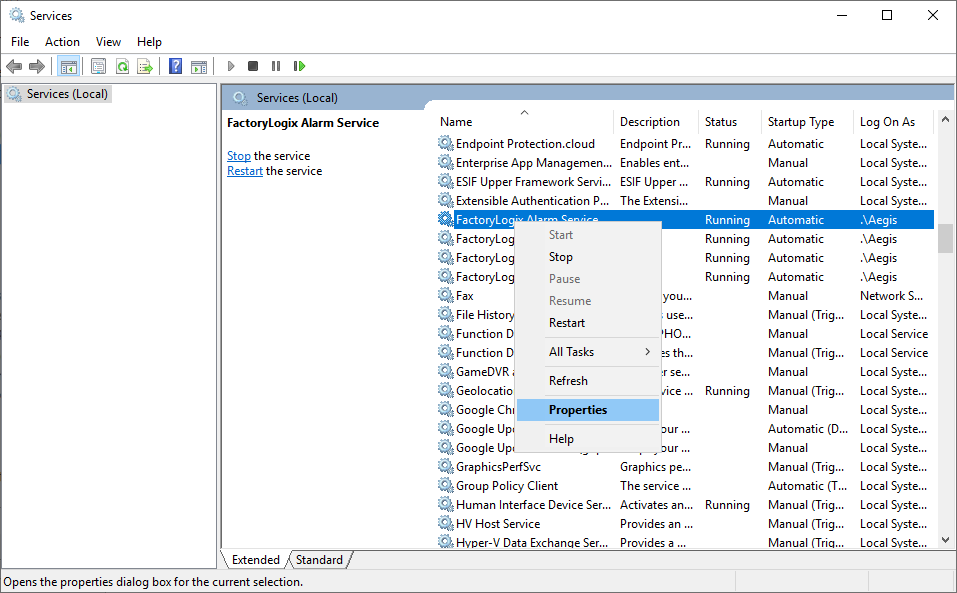
Task: Choose Properties from the context menu
Action: [578, 410]
